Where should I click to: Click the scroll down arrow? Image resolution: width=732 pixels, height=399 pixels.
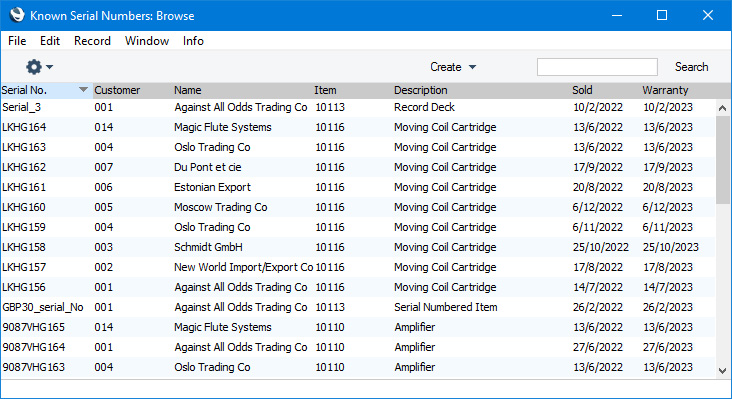pos(723,371)
